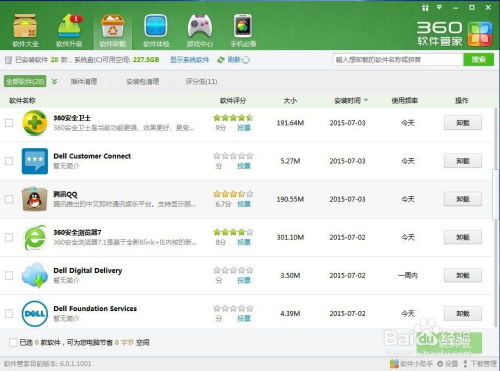Viewport: 500px width, 371px height.
Task: Click the star rating of Dell Customer Connect
Action: 233,156
